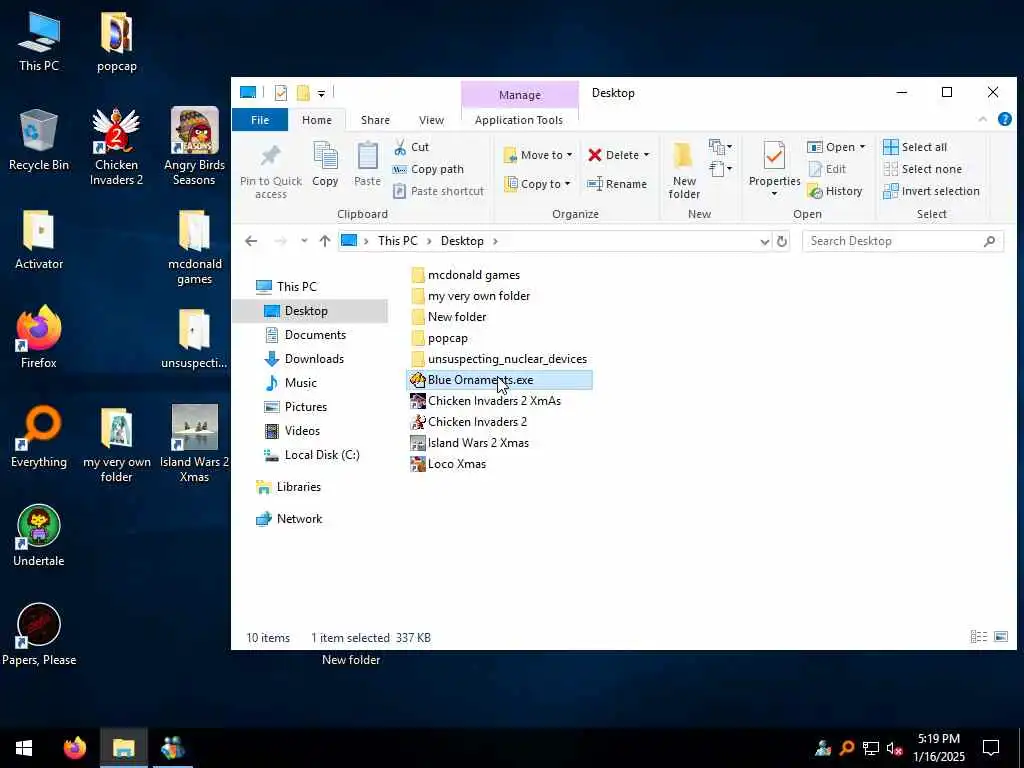Expand the Open button dropdown arrow
1024x768 pixels.
[x=862, y=147]
